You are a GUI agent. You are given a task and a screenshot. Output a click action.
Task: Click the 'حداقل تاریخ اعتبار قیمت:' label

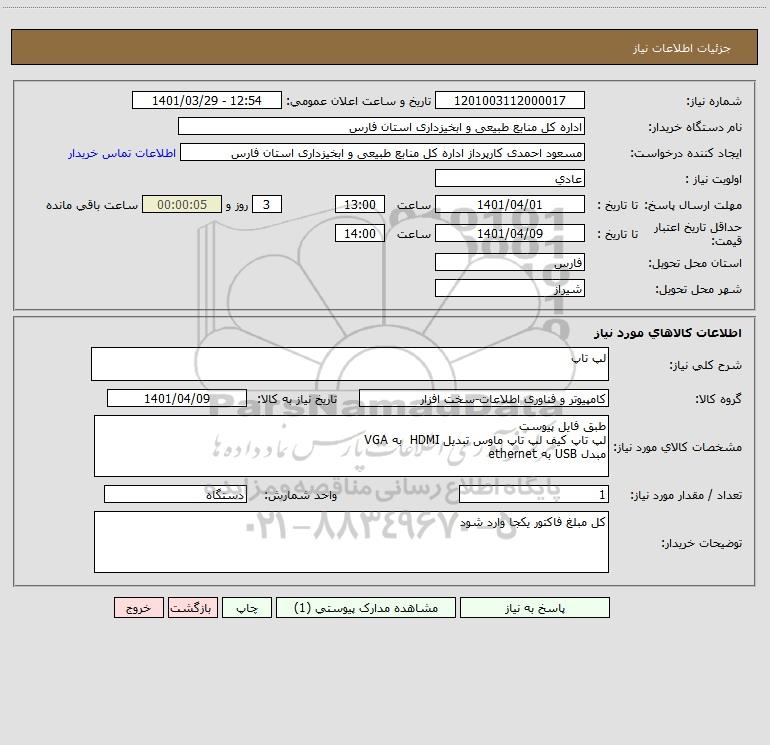(697, 234)
